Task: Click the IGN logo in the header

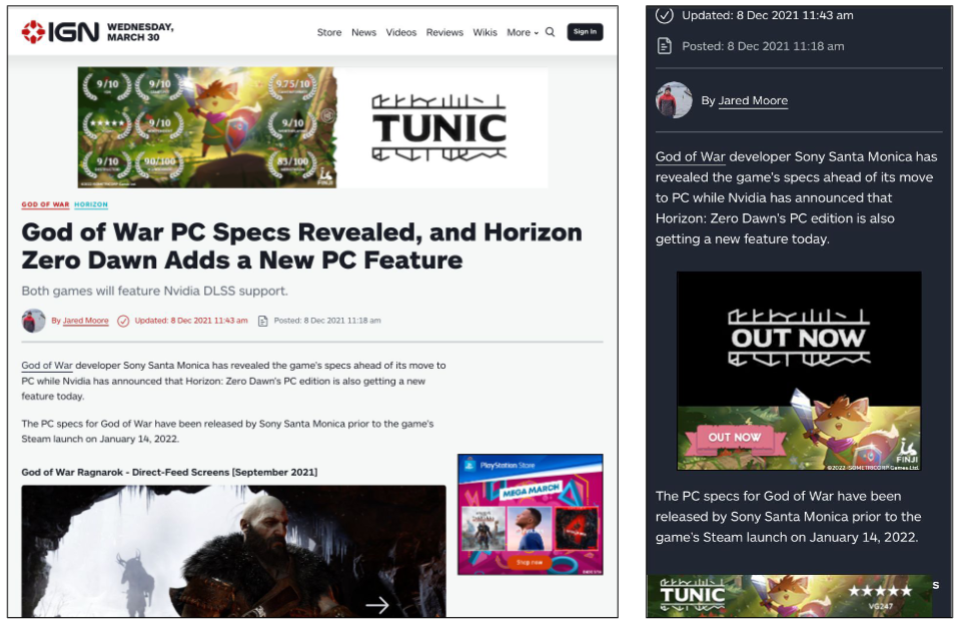Action: coord(60,32)
